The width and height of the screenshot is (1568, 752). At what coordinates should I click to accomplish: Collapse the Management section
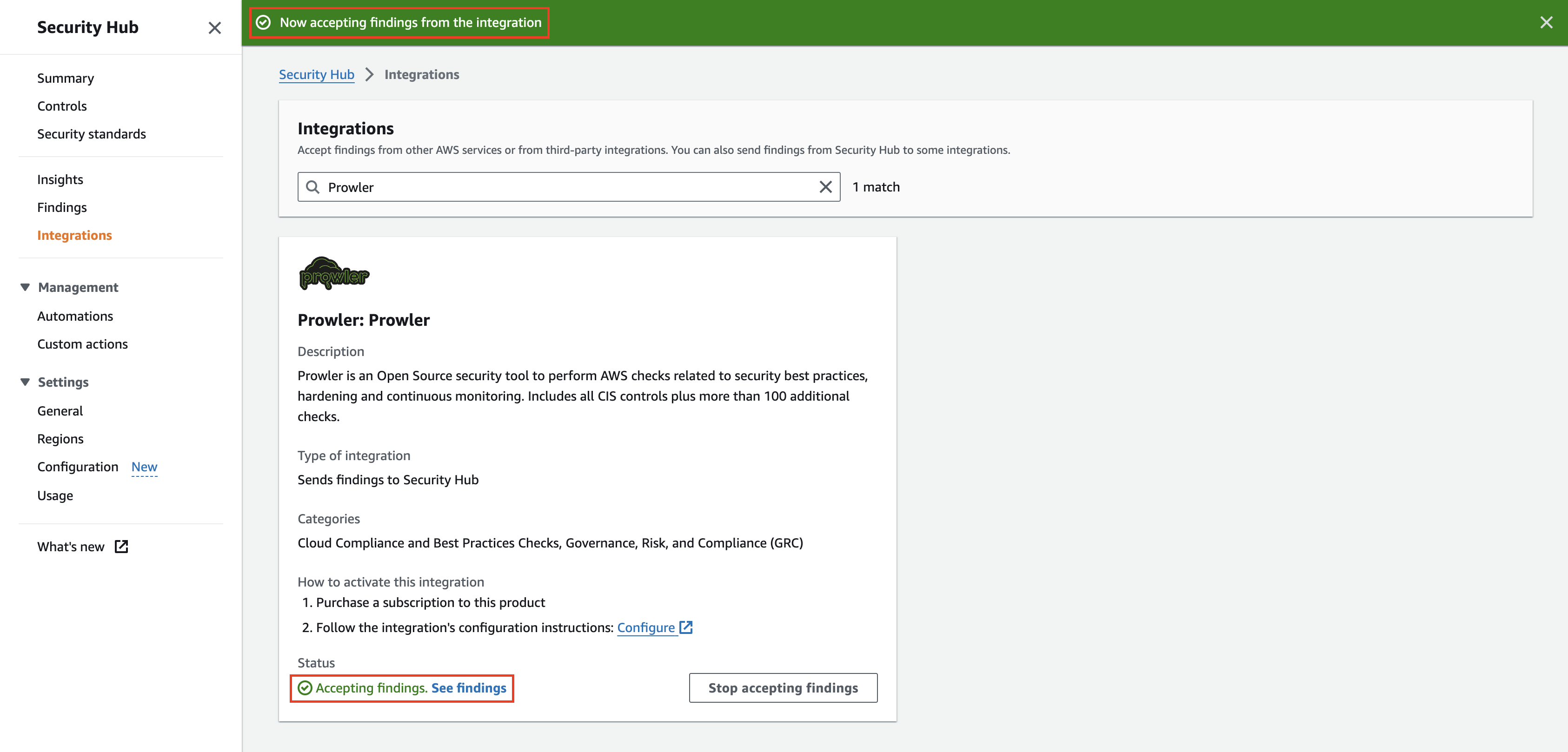25,287
